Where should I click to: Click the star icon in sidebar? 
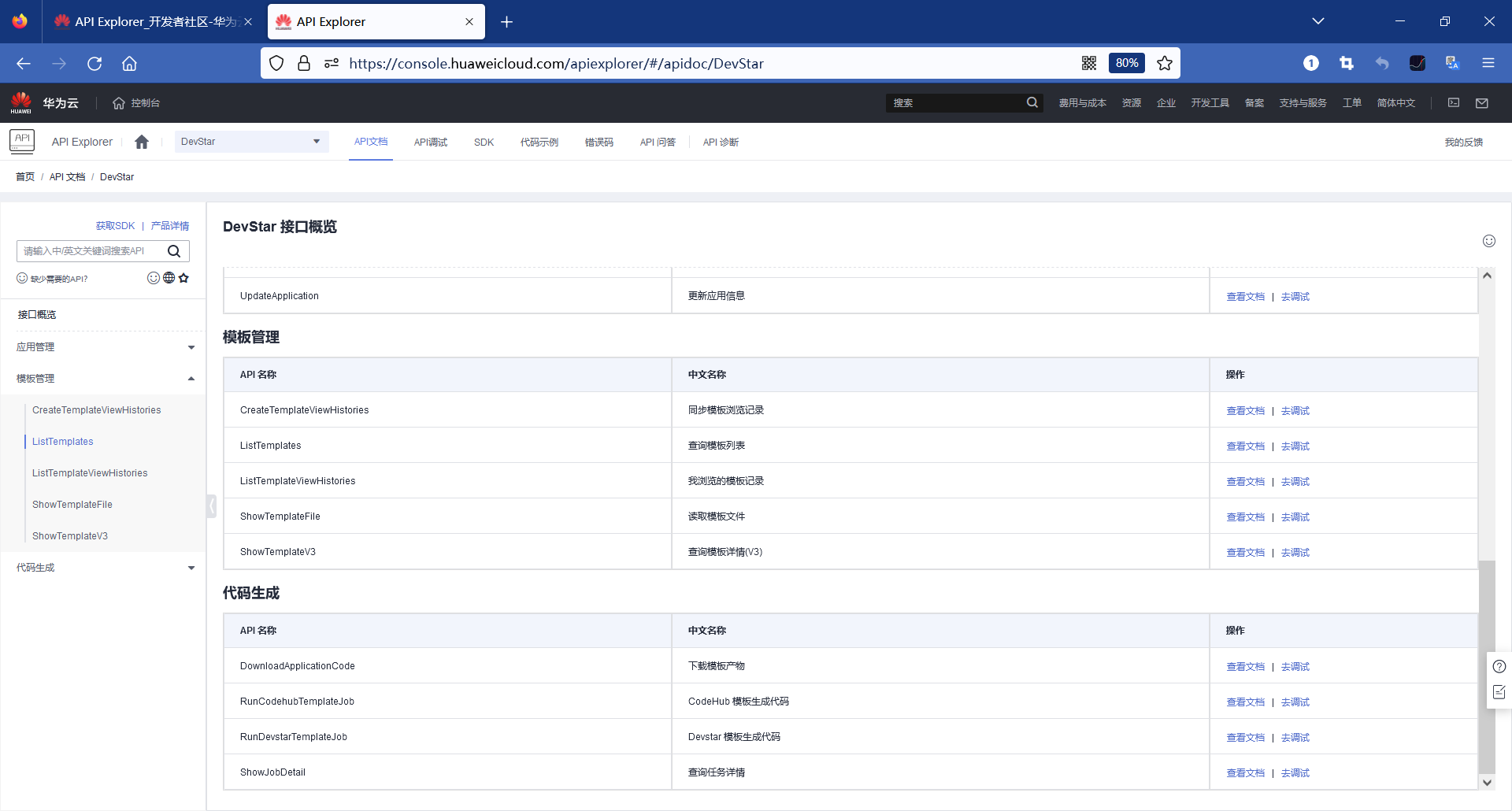click(183, 278)
